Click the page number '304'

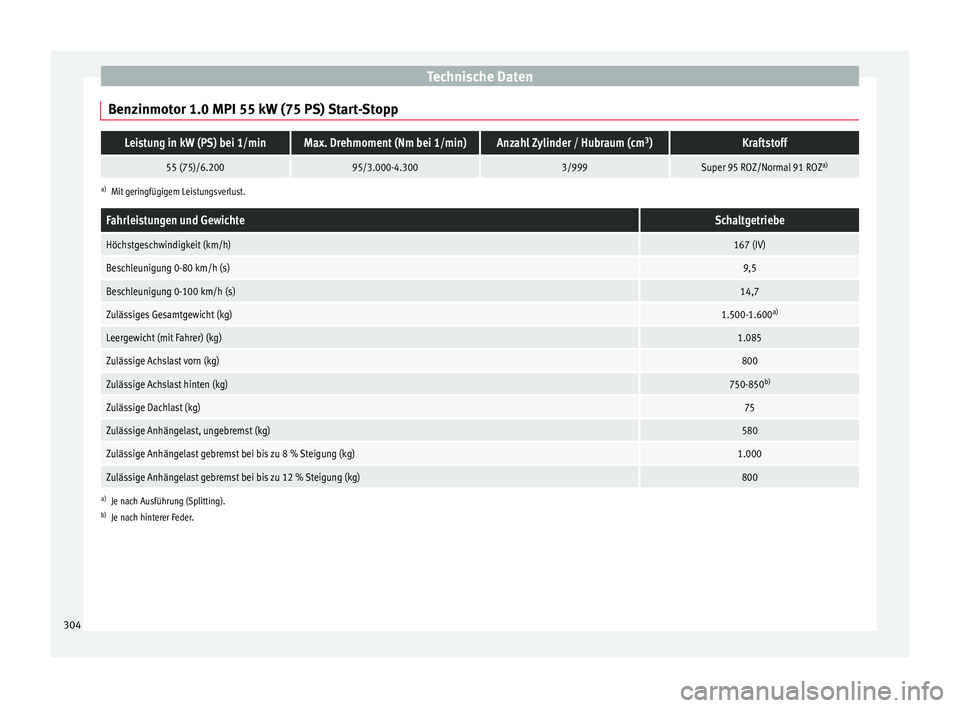tap(72, 625)
